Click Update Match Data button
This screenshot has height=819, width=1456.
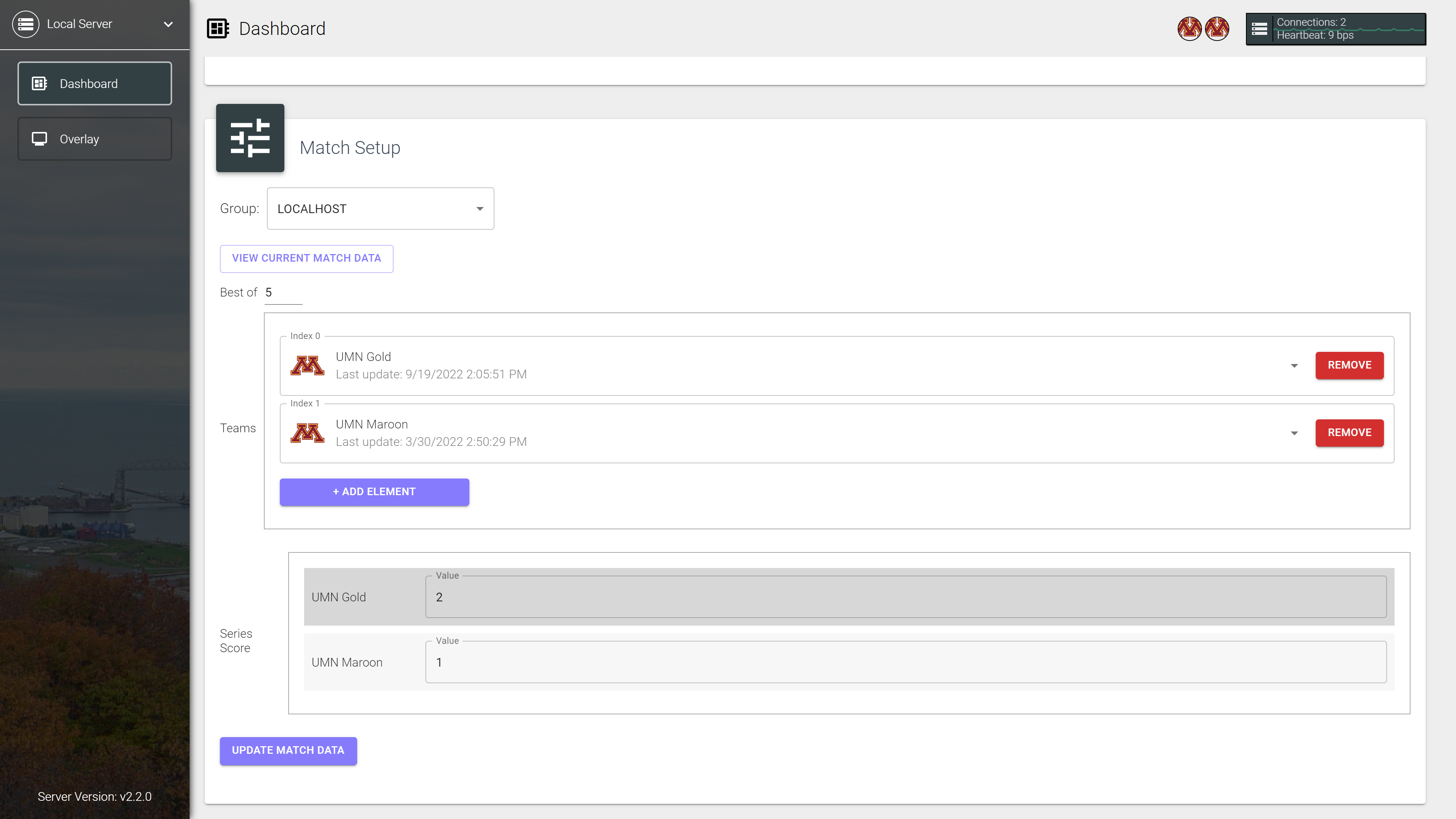coord(288,751)
